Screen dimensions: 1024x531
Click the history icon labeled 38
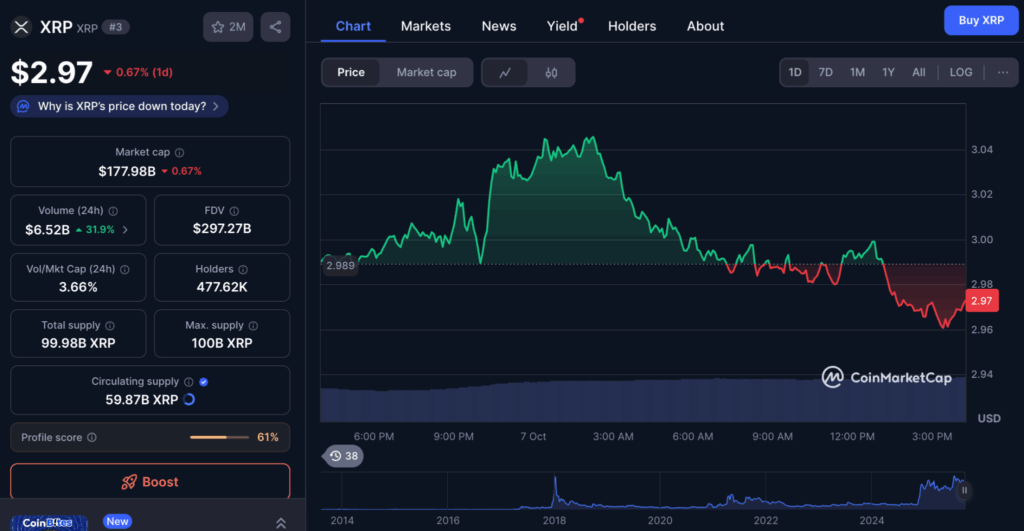point(342,456)
